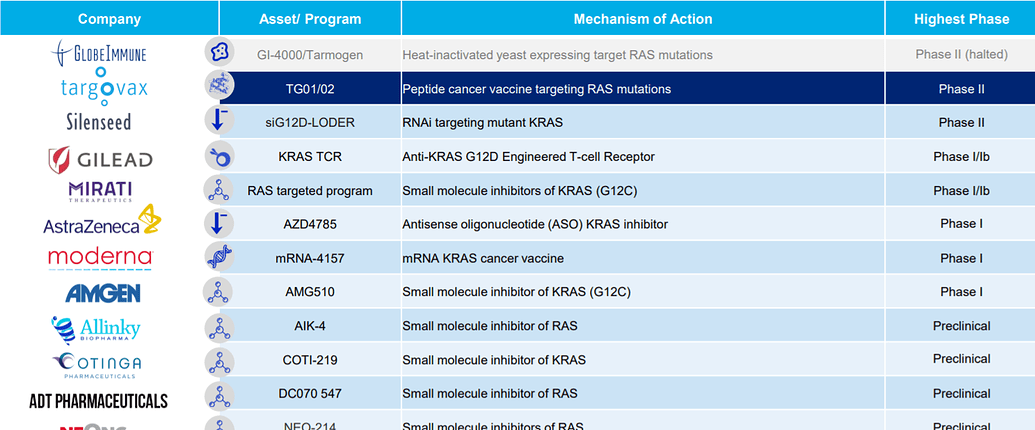Viewport: 1035px width, 430px height.
Task: Click Preclinical in the COTI-219 row
Action: [962, 359]
